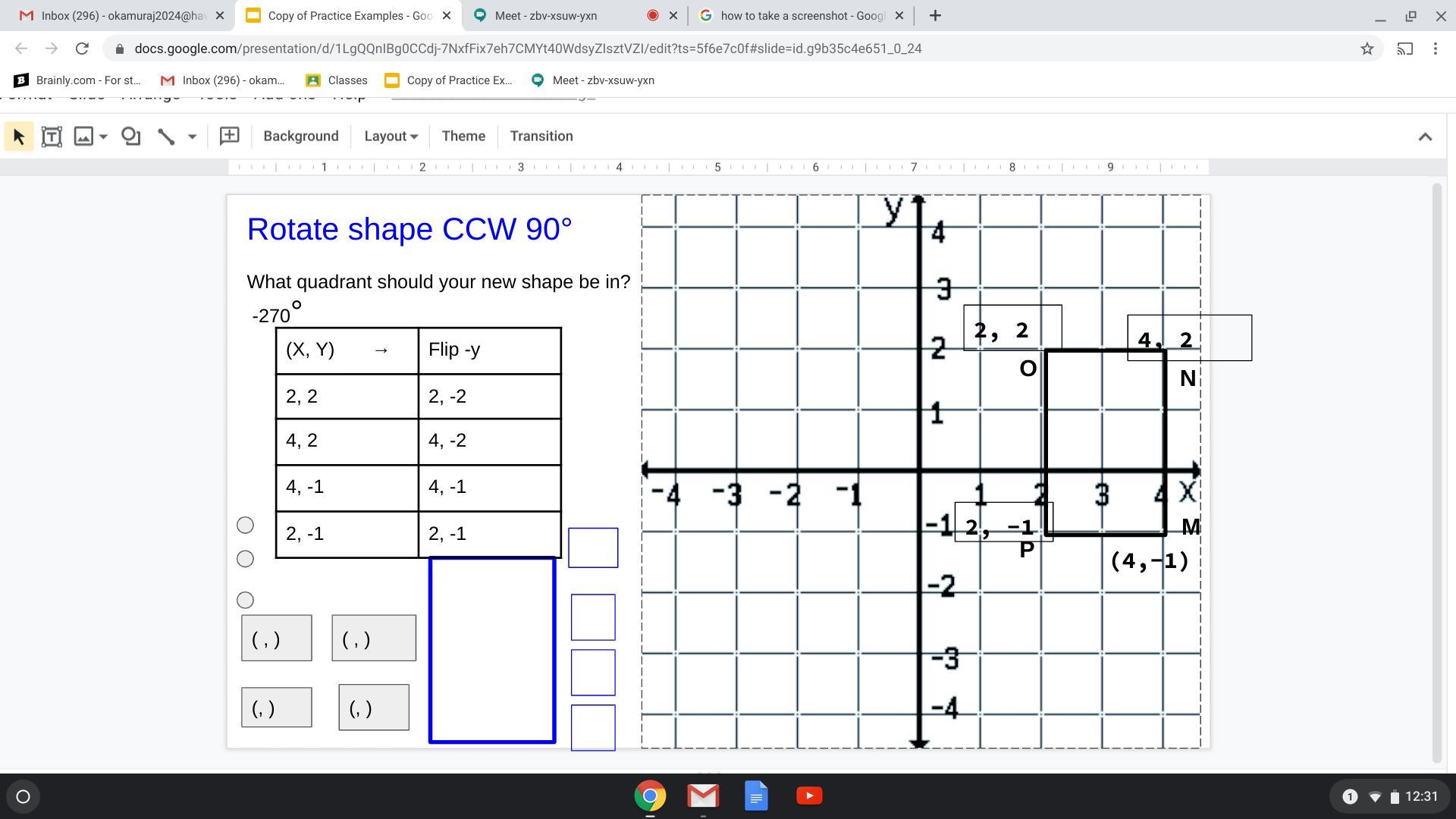Open the Layout dropdown

click(x=391, y=136)
